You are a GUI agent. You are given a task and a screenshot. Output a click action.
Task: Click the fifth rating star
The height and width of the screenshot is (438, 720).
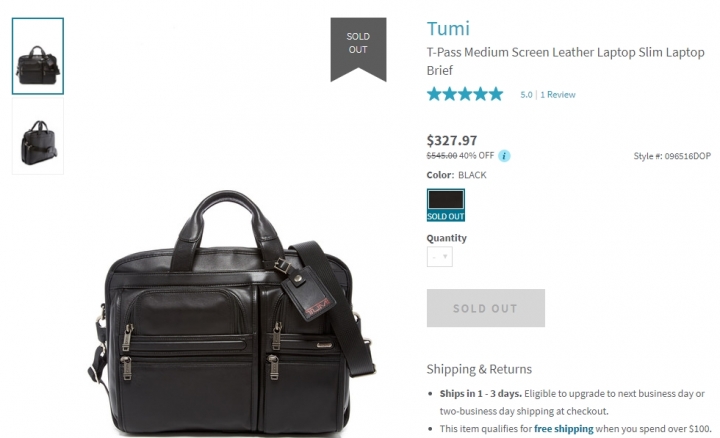click(x=496, y=94)
